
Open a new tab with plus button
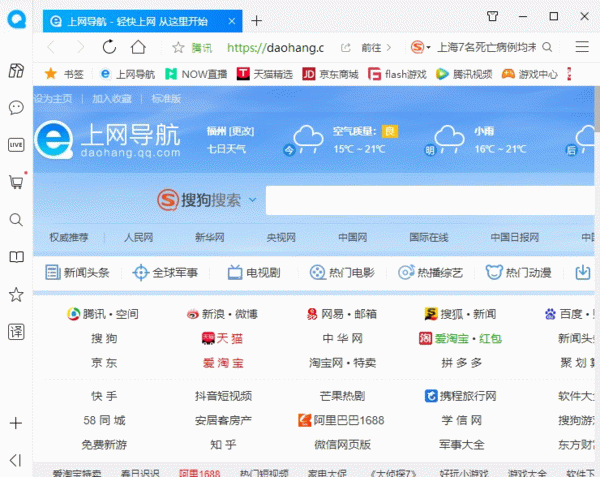[x=256, y=21]
